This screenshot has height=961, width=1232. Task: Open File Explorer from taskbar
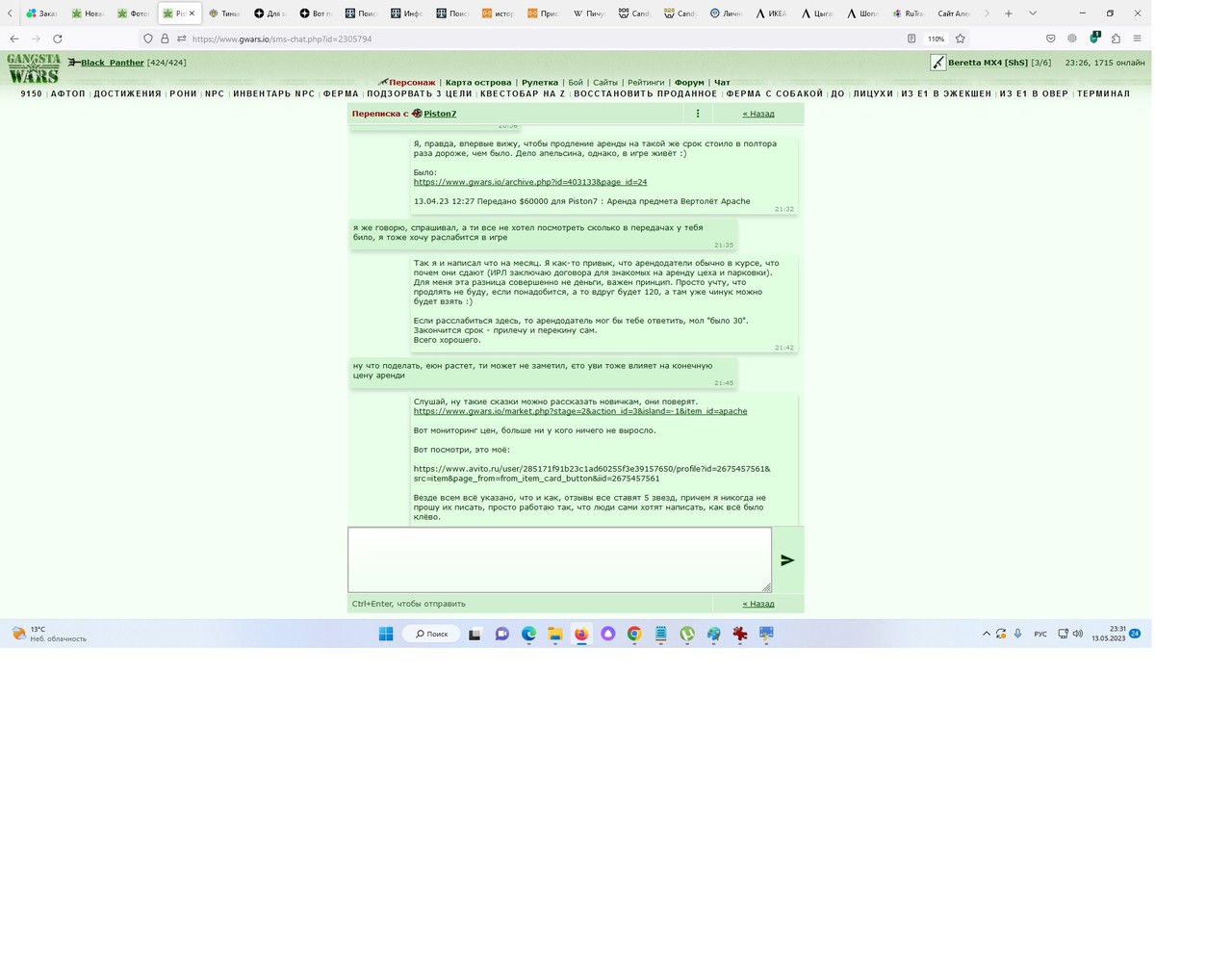[555, 634]
